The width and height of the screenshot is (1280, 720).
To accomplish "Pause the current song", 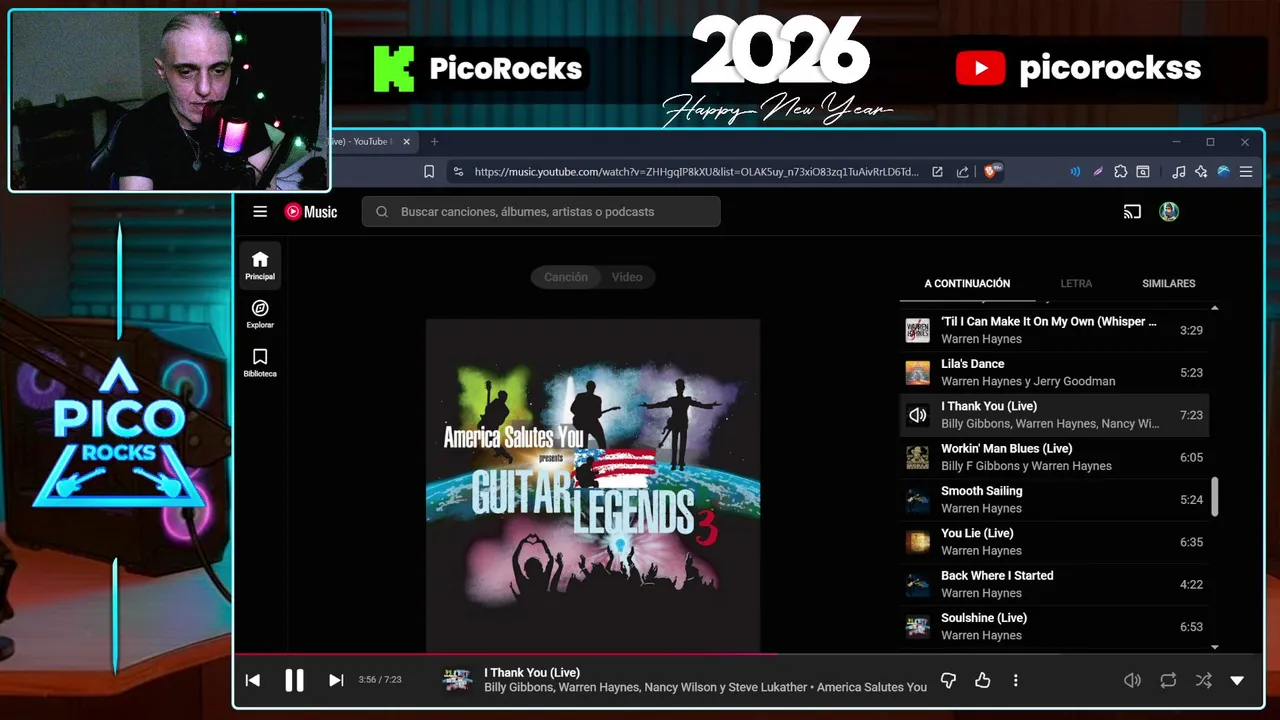I will (x=294, y=680).
